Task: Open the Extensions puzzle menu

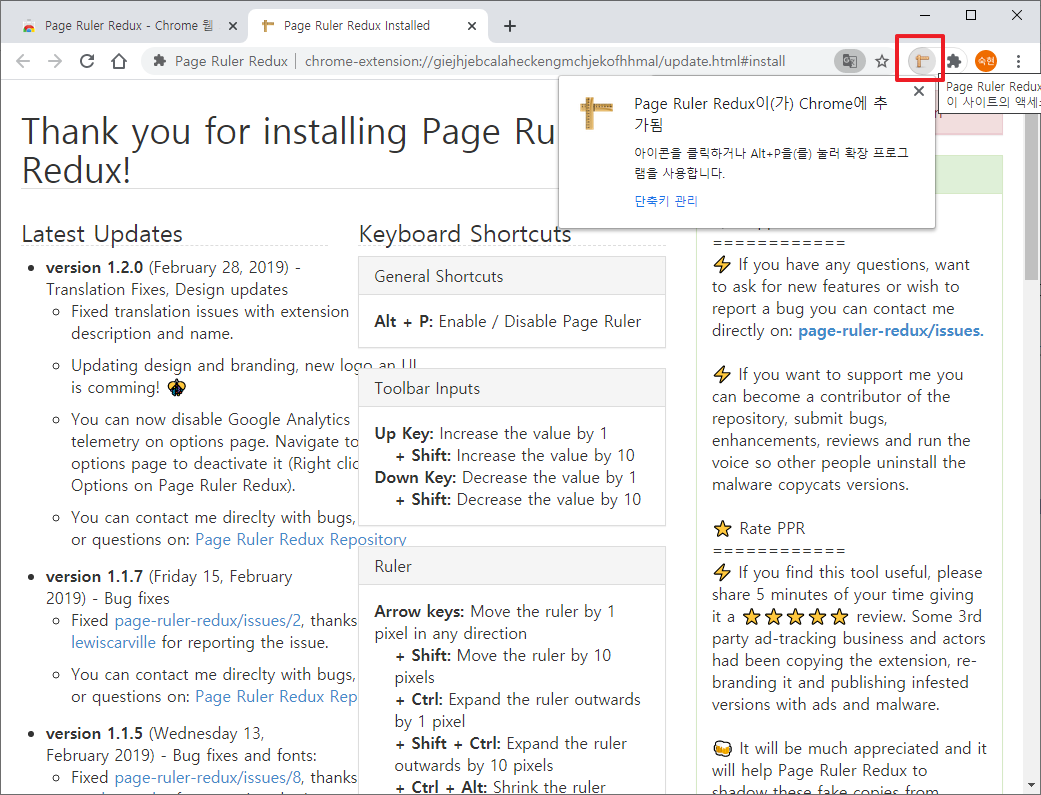Action: pos(954,62)
